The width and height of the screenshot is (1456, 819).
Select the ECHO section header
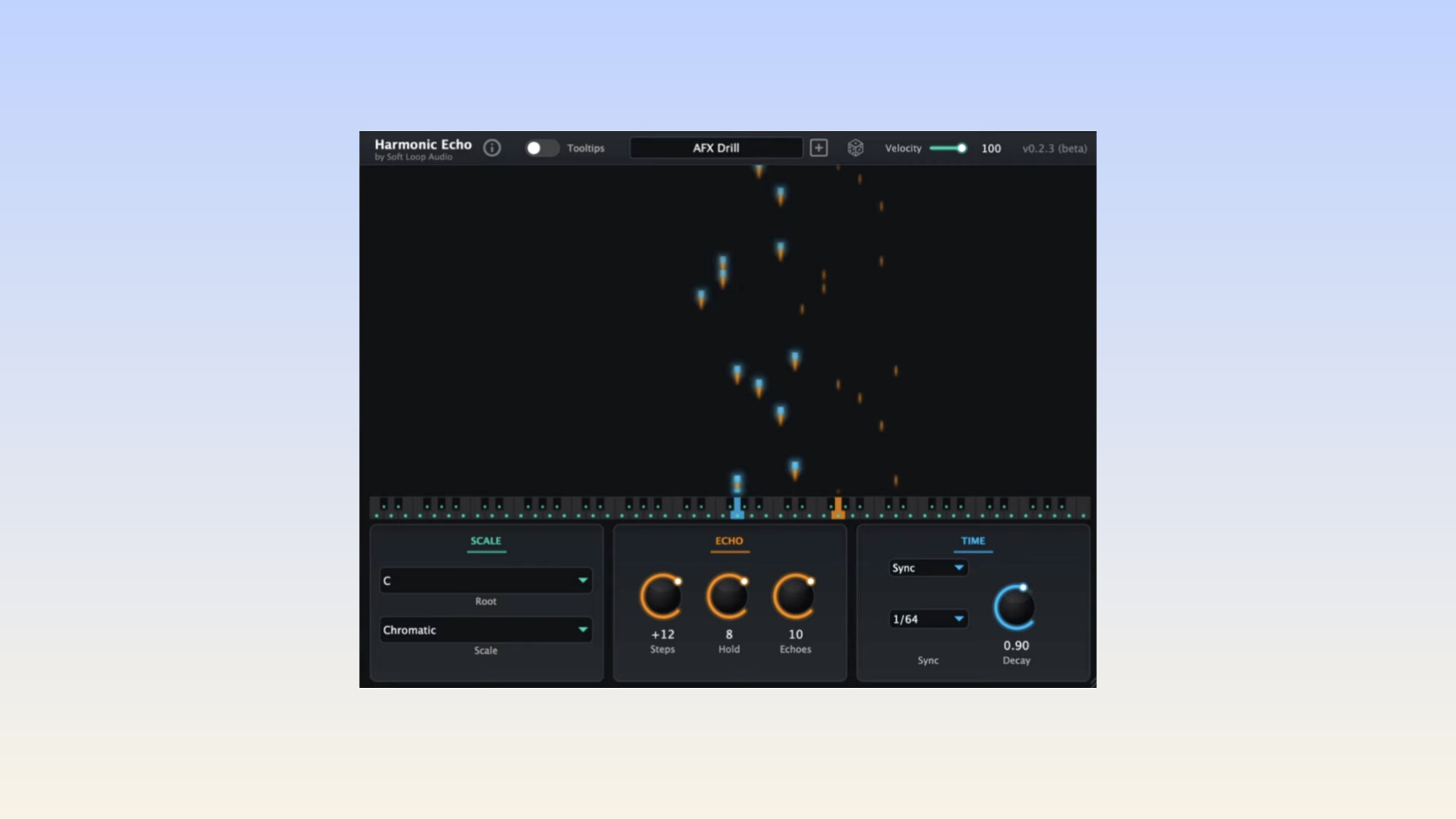(x=729, y=541)
